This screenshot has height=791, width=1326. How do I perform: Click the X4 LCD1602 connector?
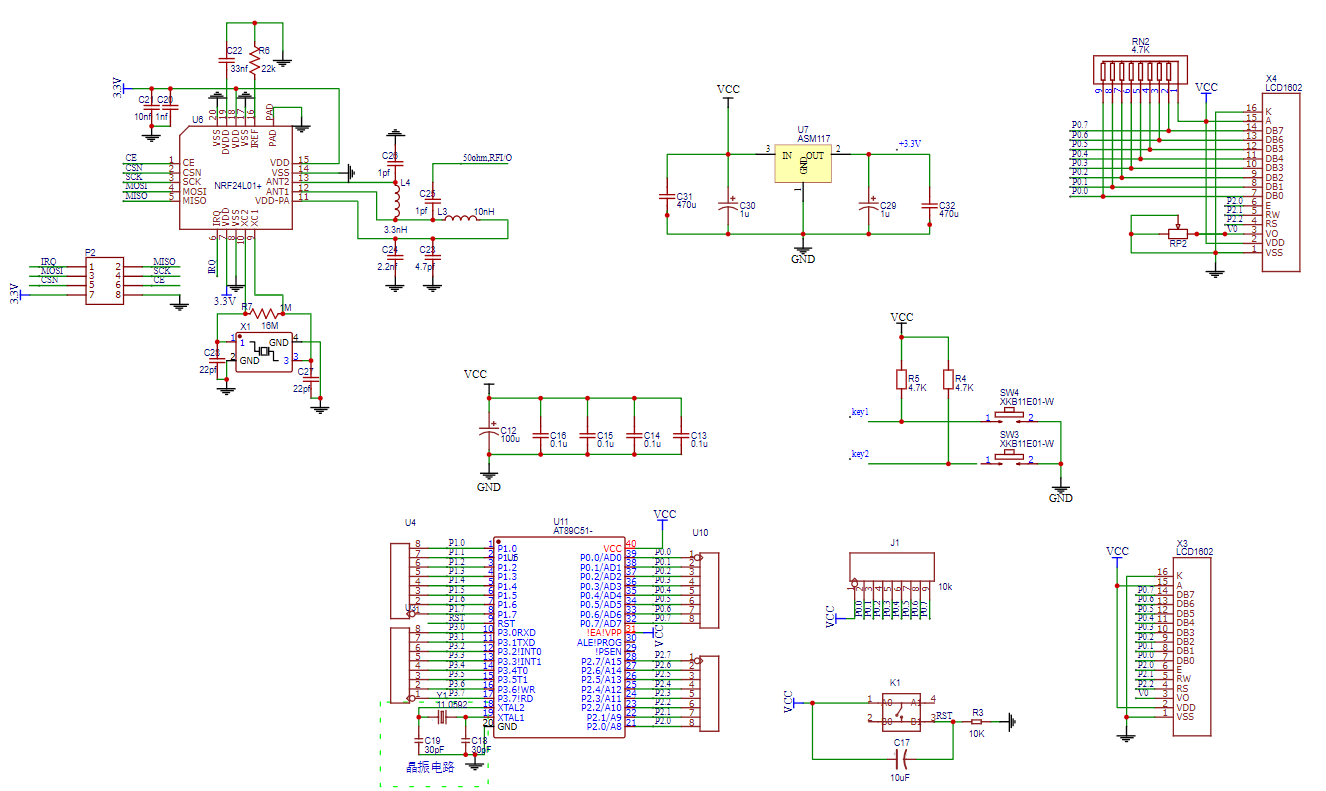pyautogui.click(x=1282, y=182)
